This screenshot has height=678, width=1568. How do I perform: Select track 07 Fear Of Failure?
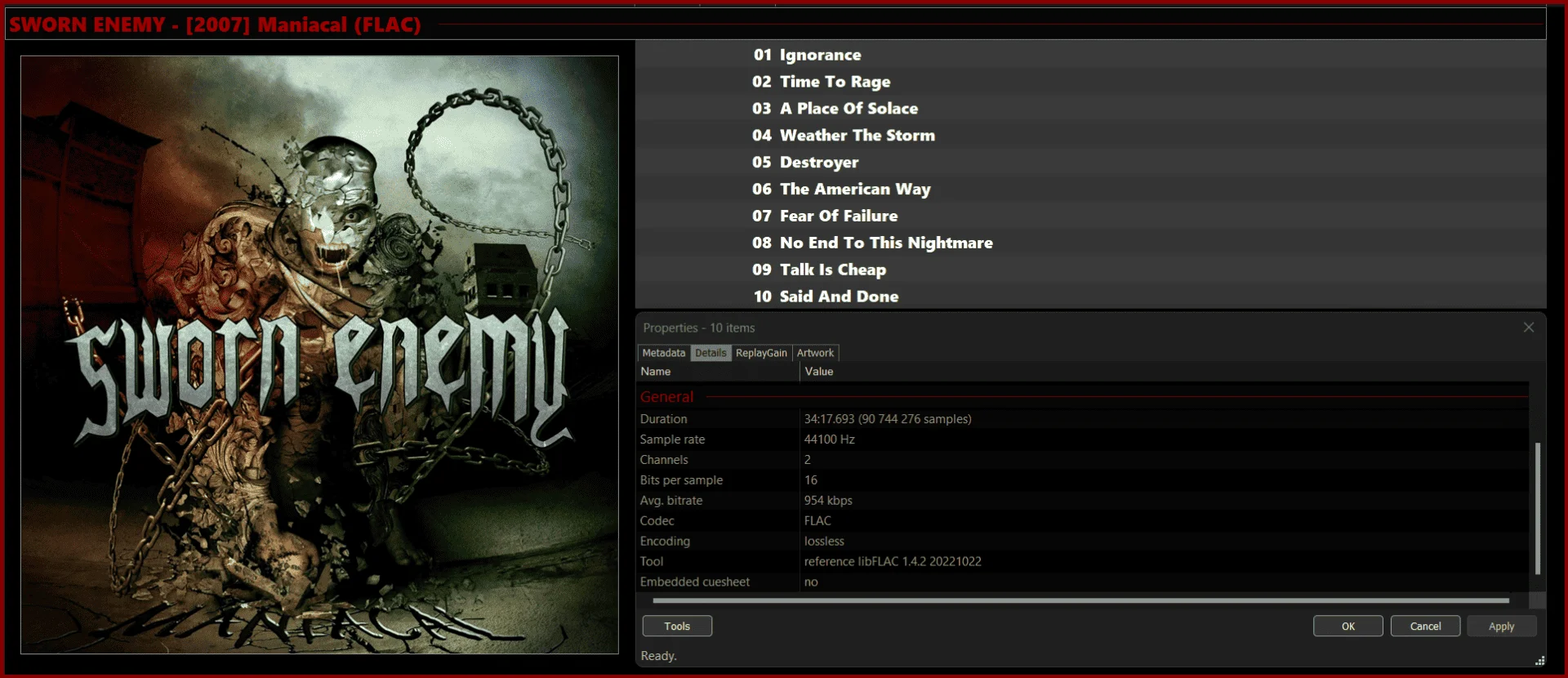pos(1090,216)
